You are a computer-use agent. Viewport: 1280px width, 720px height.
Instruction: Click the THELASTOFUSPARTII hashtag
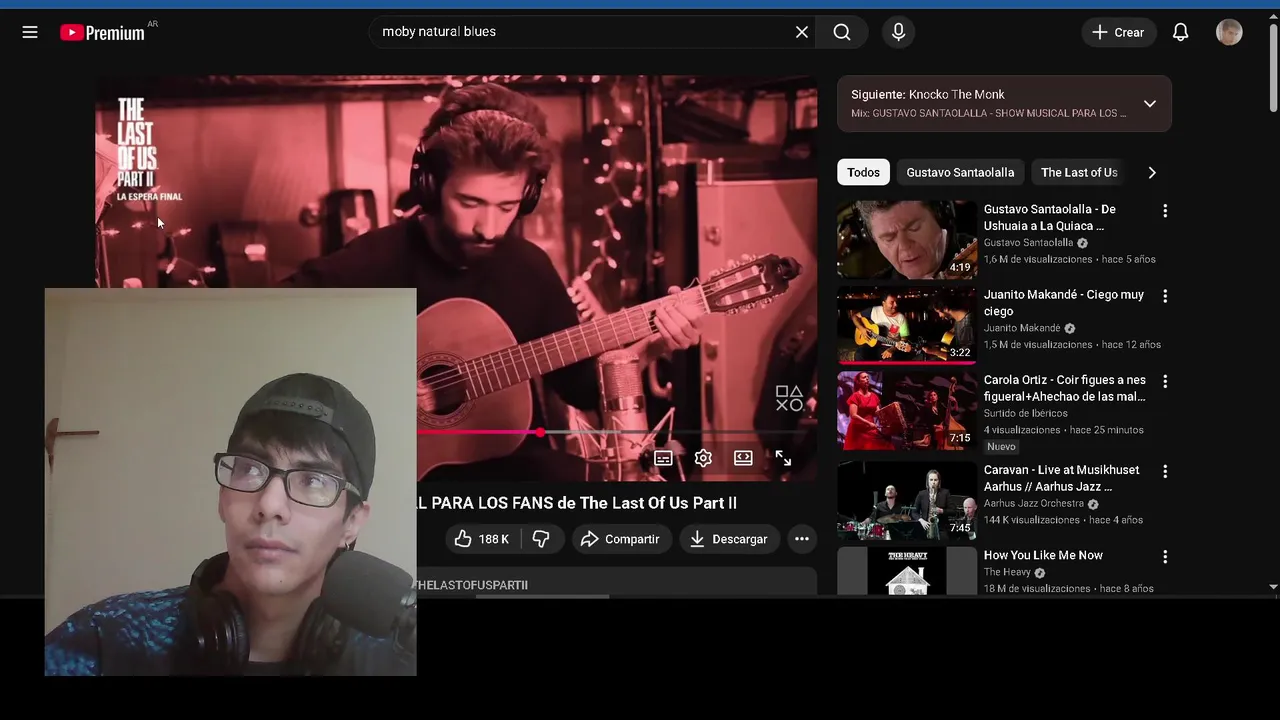click(x=472, y=585)
